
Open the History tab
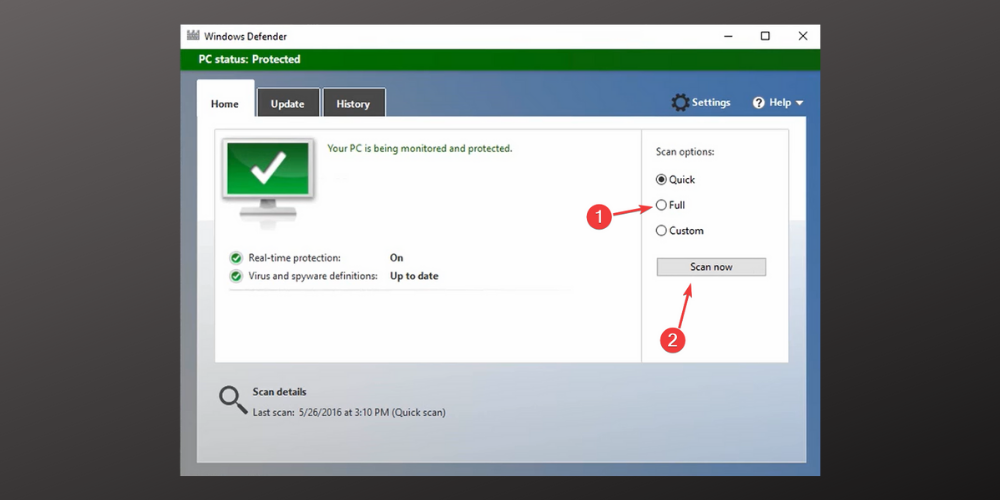point(353,103)
